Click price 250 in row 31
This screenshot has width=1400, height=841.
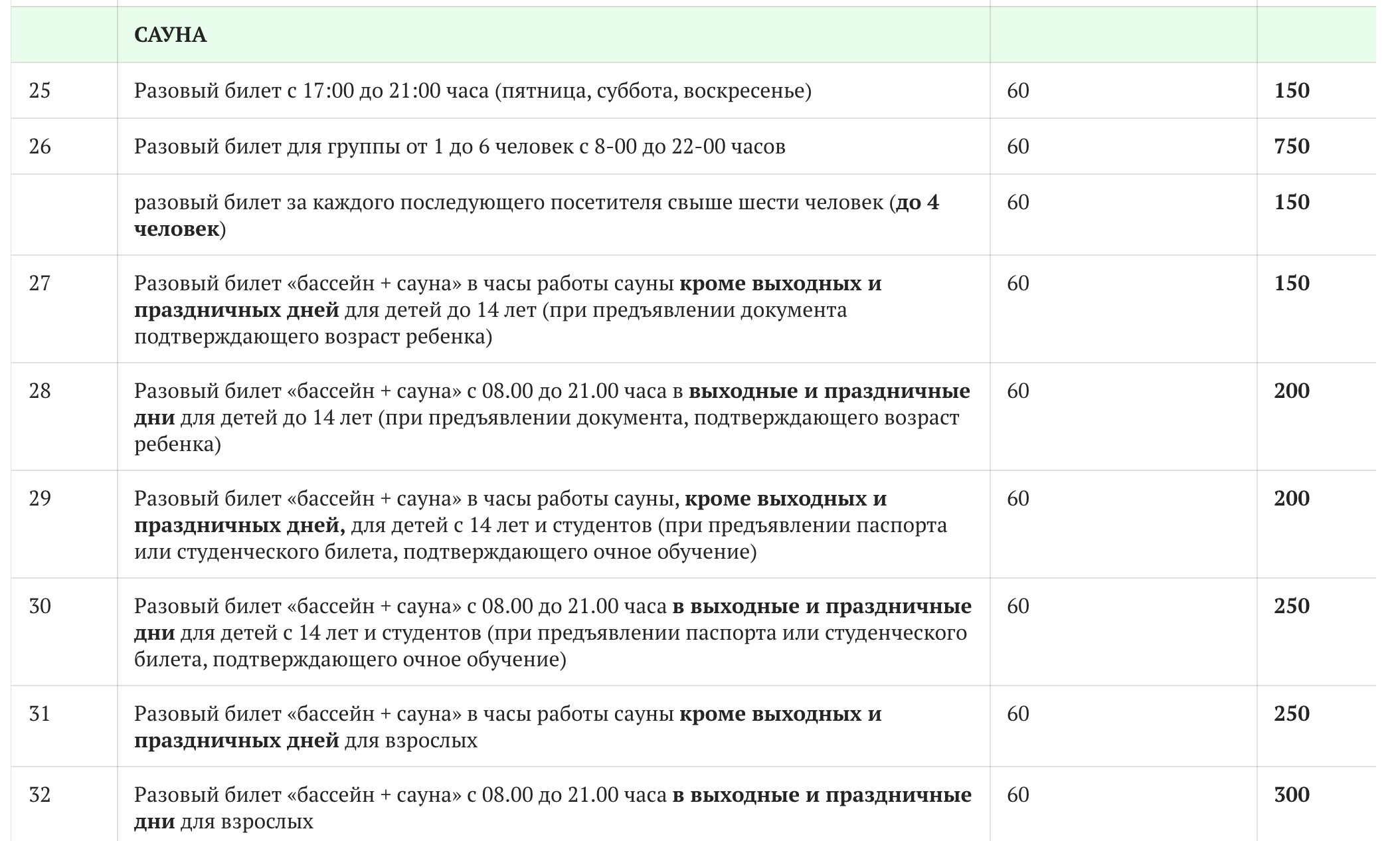pos(1292,713)
